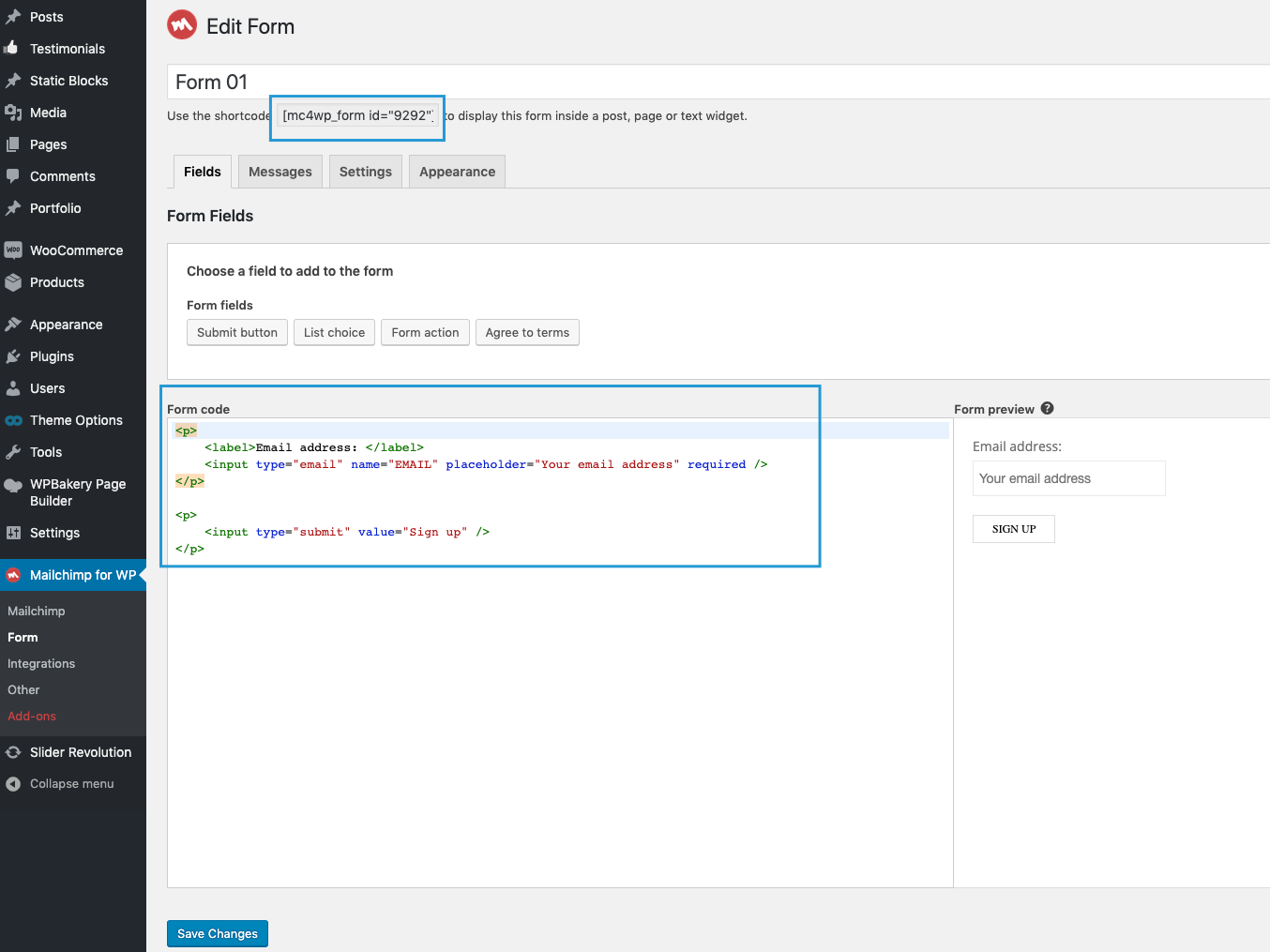Image resolution: width=1270 pixels, height=952 pixels.
Task: Click the WooCommerce icon in sidebar
Action: tap(13, 250)
